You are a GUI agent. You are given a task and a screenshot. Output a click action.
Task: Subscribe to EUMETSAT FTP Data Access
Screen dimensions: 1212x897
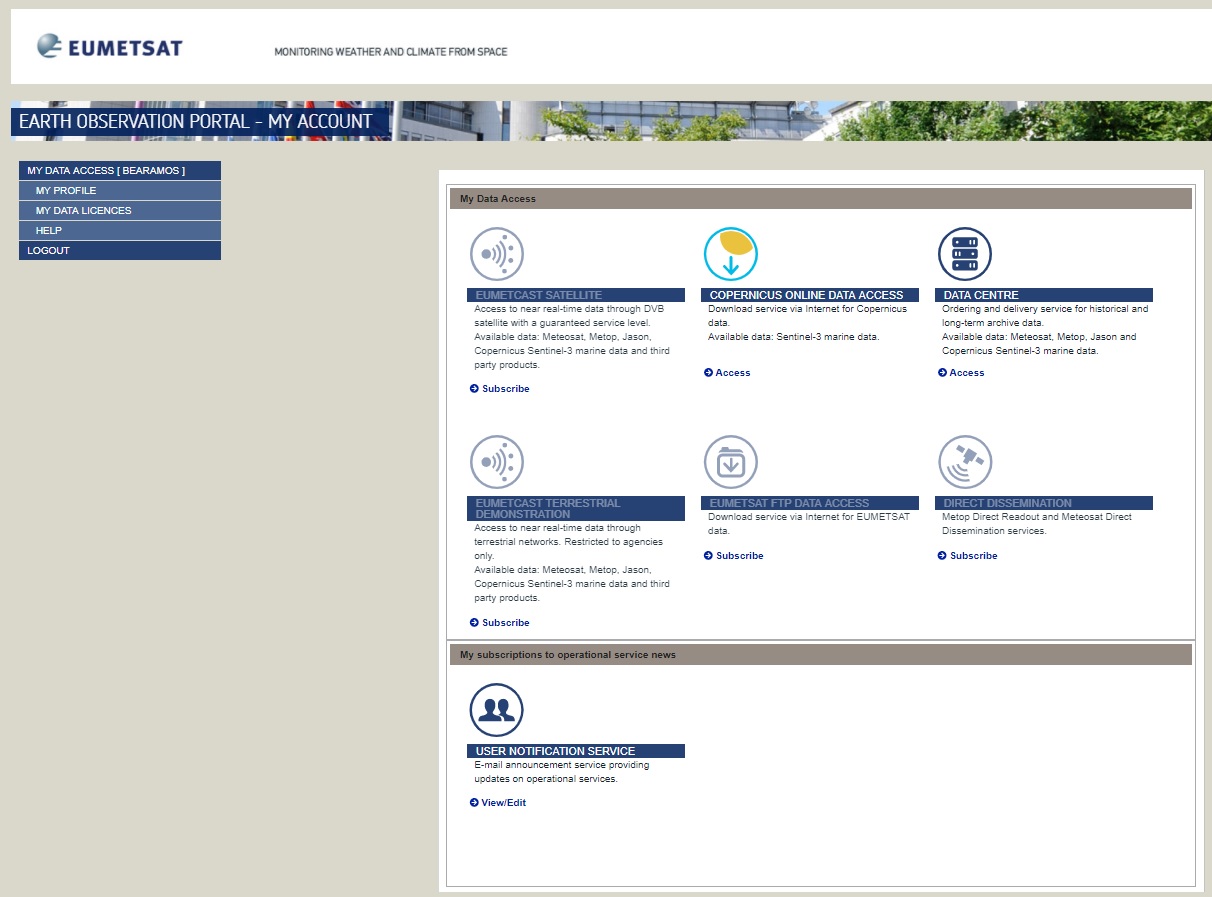point(734,556)
